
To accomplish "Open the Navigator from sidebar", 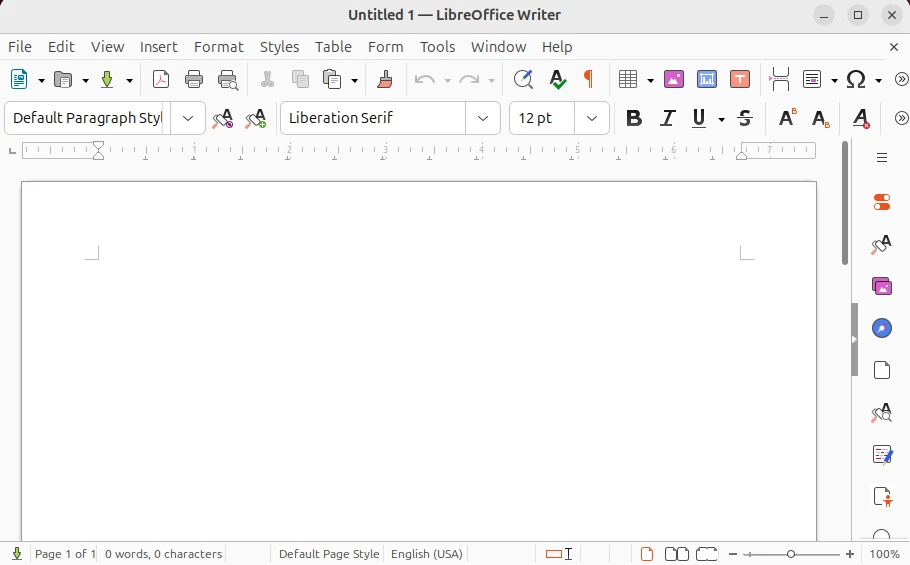I will pos(881,328).
